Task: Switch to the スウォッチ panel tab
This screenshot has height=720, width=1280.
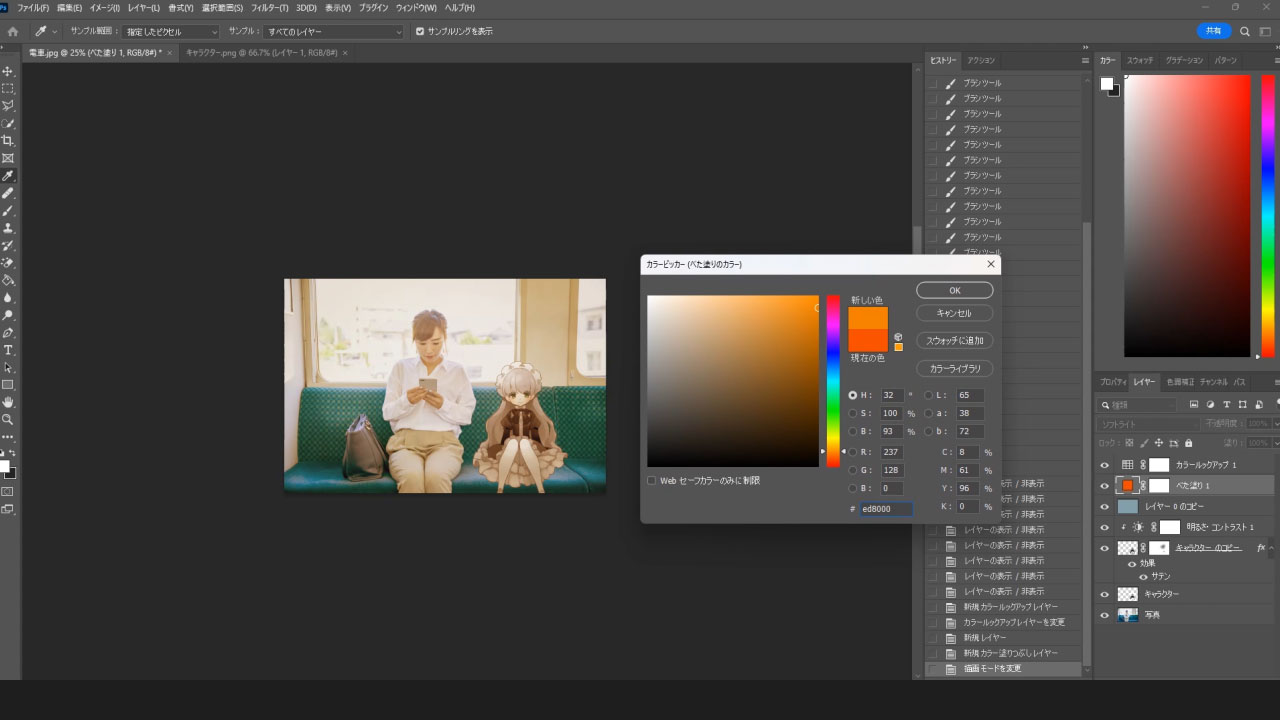Action: [1140, 60]
